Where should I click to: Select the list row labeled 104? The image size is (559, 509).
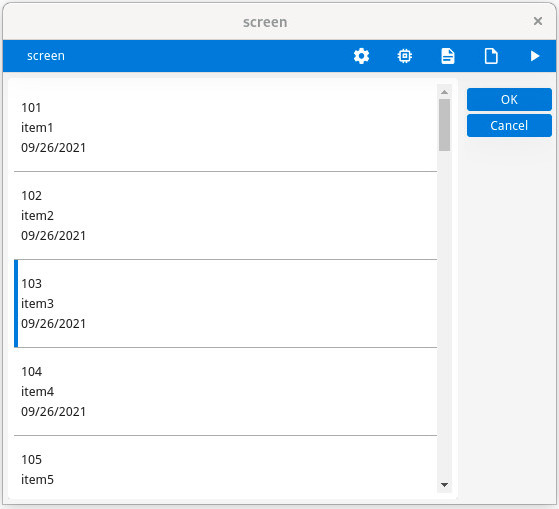[x=225, y=392]
